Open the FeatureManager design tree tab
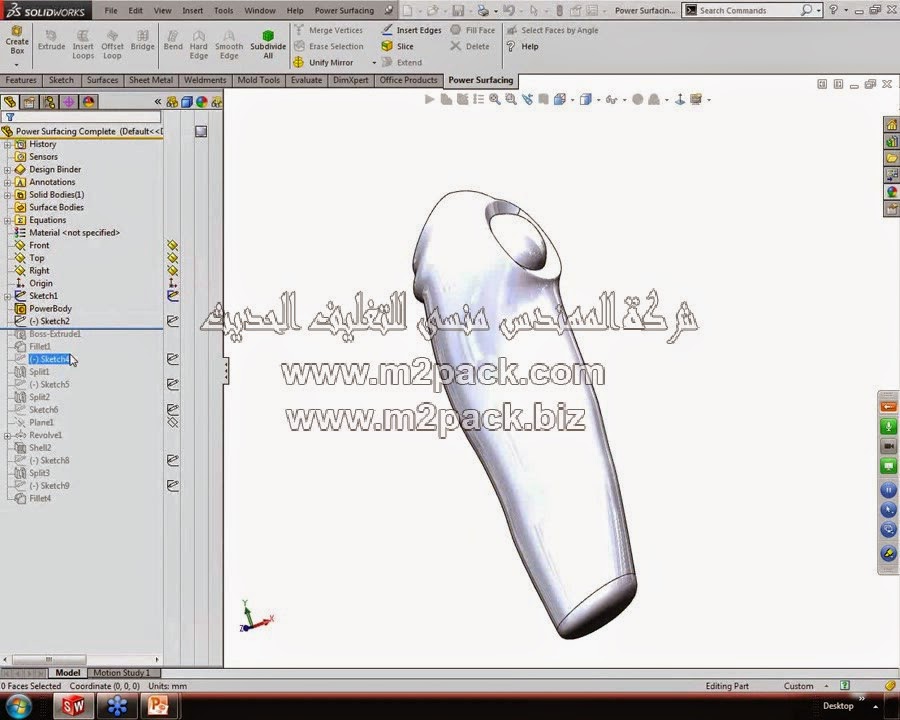 point(10,102)
